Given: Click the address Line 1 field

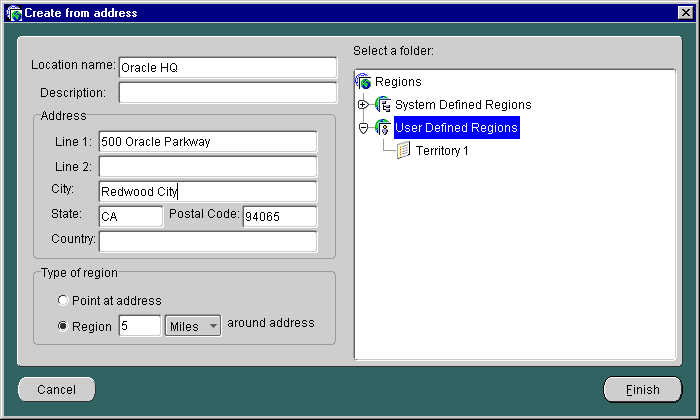Looking at the screenshot, I should (x=208, y=141).
